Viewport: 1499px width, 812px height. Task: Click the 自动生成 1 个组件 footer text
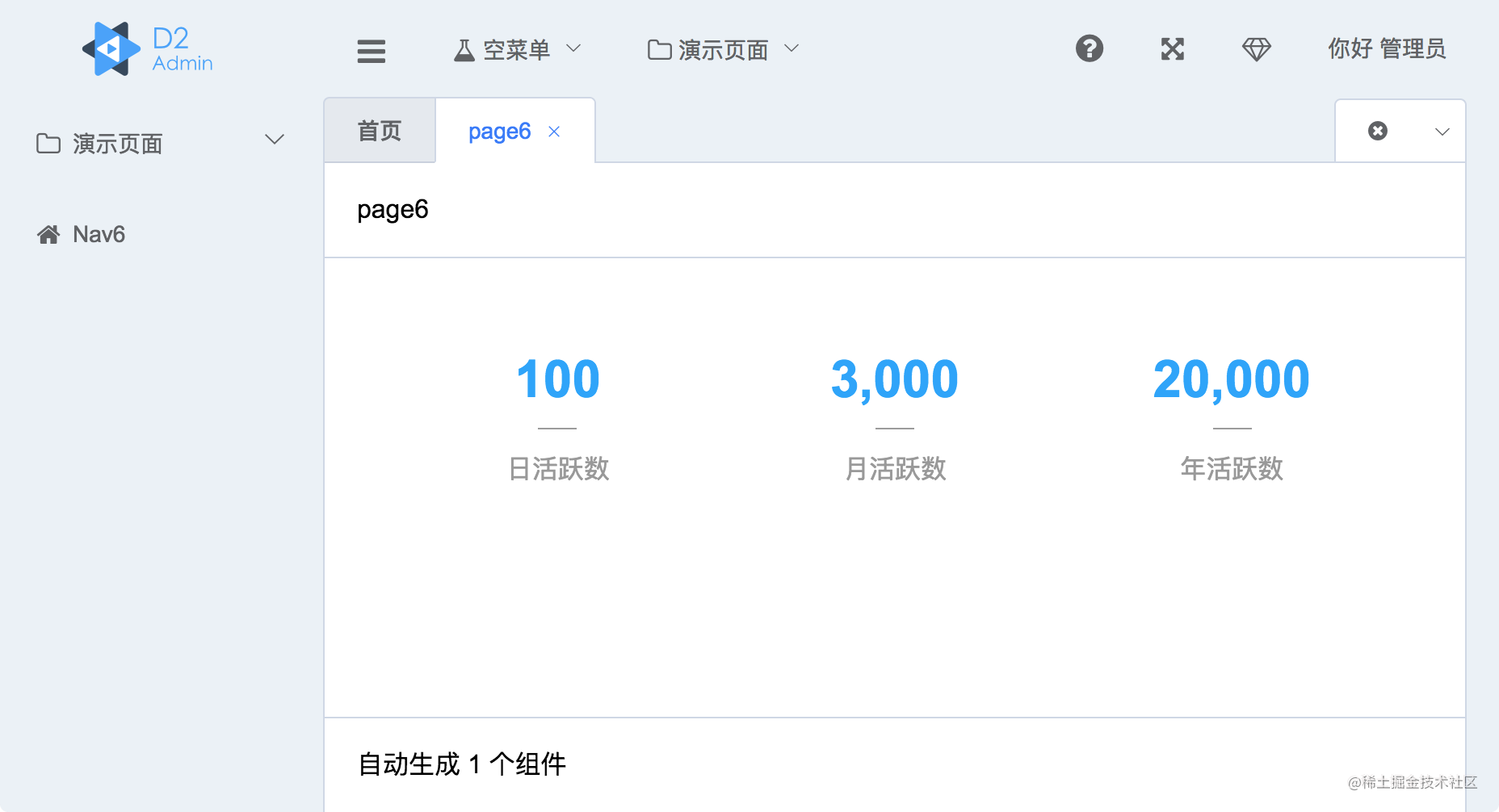pos(462,764)
